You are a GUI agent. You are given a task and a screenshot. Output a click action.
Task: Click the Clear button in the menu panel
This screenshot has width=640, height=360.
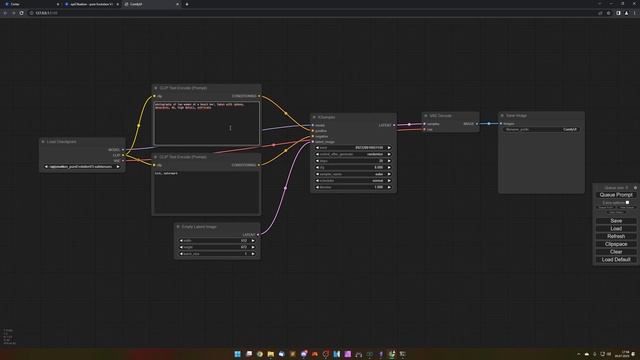tap(616, 252)
